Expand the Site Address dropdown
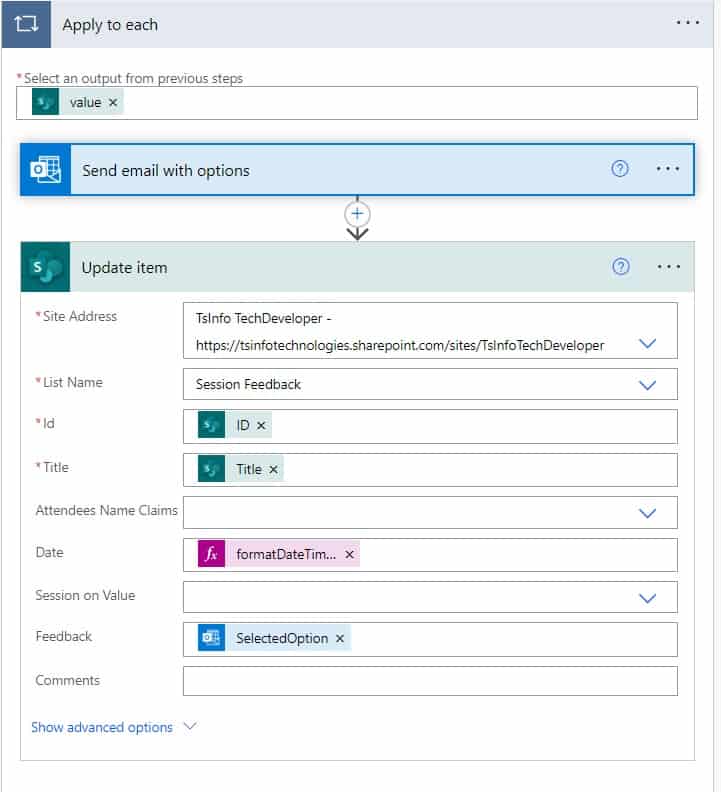Image resolution: width=721 pixels, height=792 pixels. [648, 344]
